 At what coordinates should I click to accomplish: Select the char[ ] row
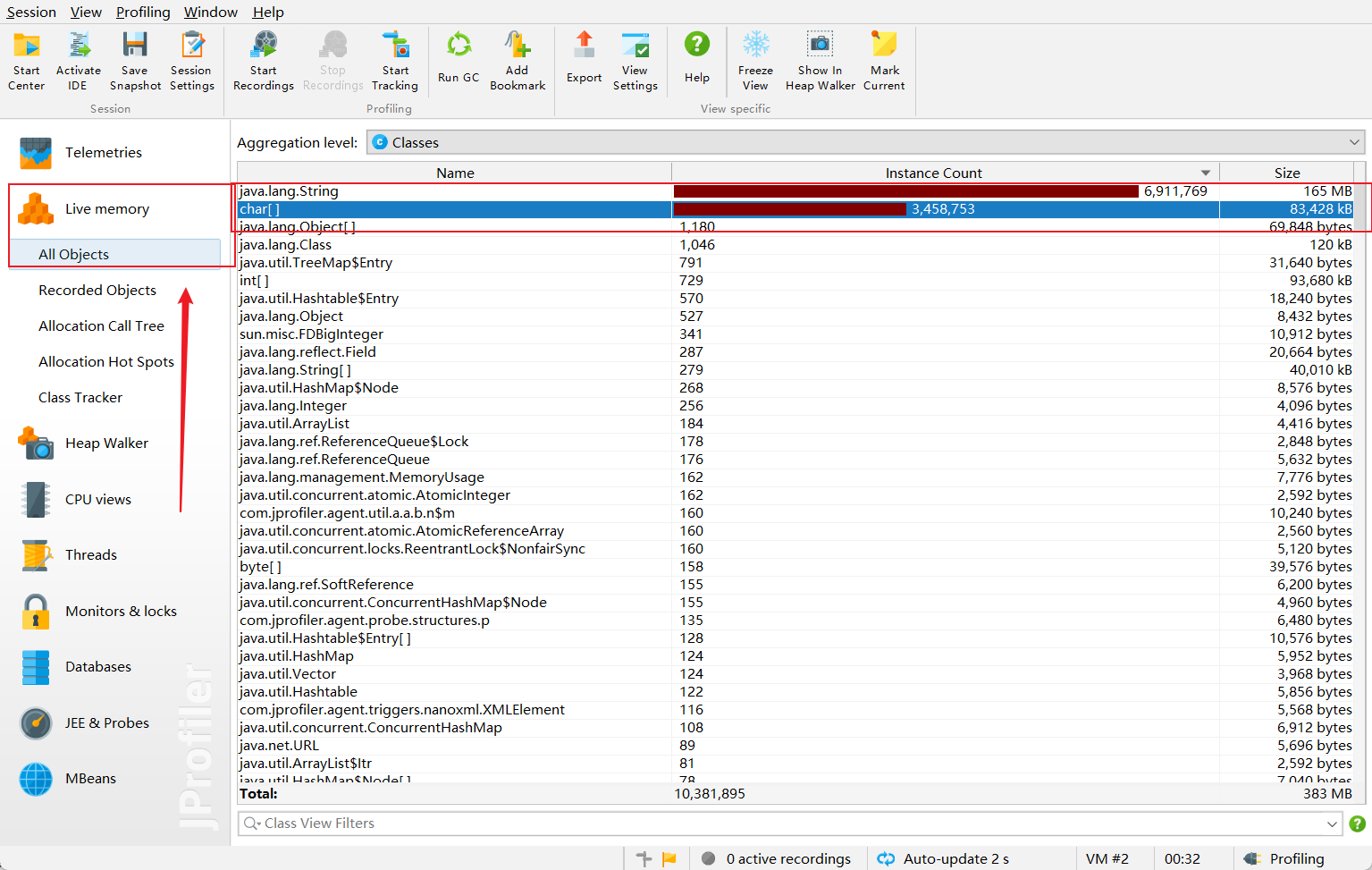click(x=795, y=209)
